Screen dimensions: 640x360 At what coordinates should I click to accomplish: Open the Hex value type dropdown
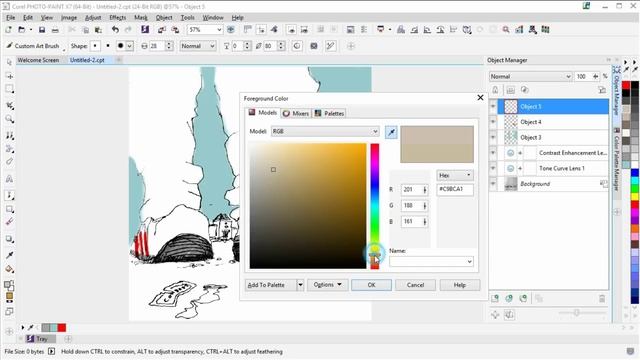click(x=455, y=176)
